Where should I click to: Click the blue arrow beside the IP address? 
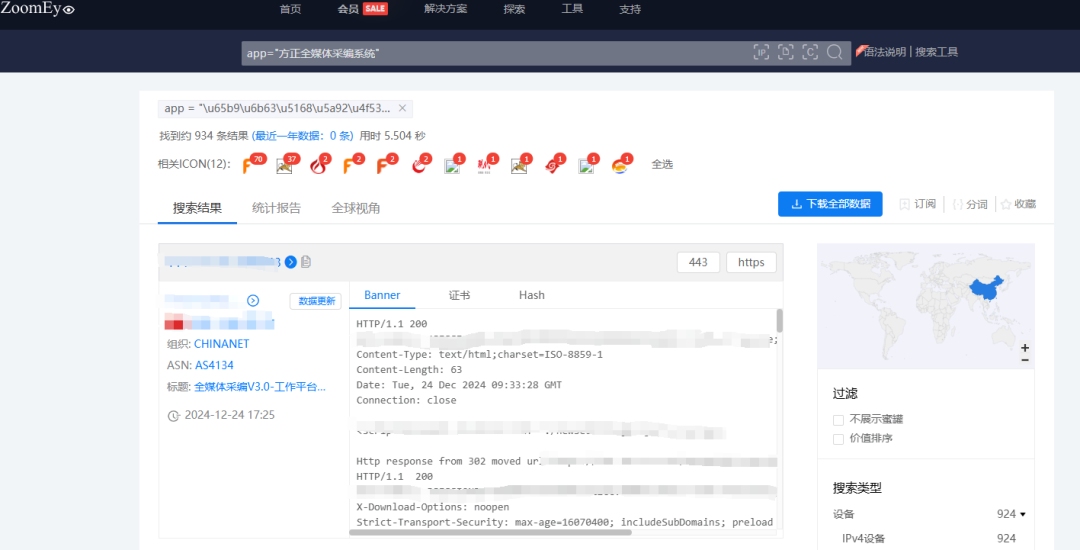(291, 262)
